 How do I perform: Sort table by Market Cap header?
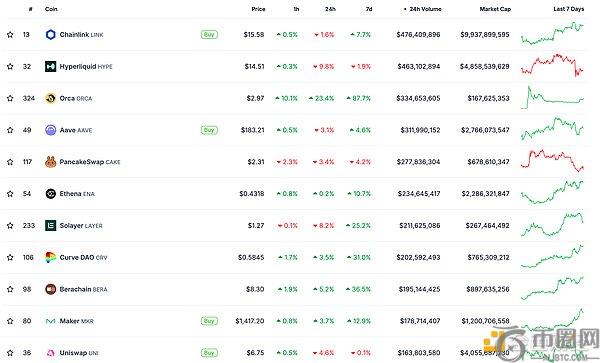[x=495, y=9]
